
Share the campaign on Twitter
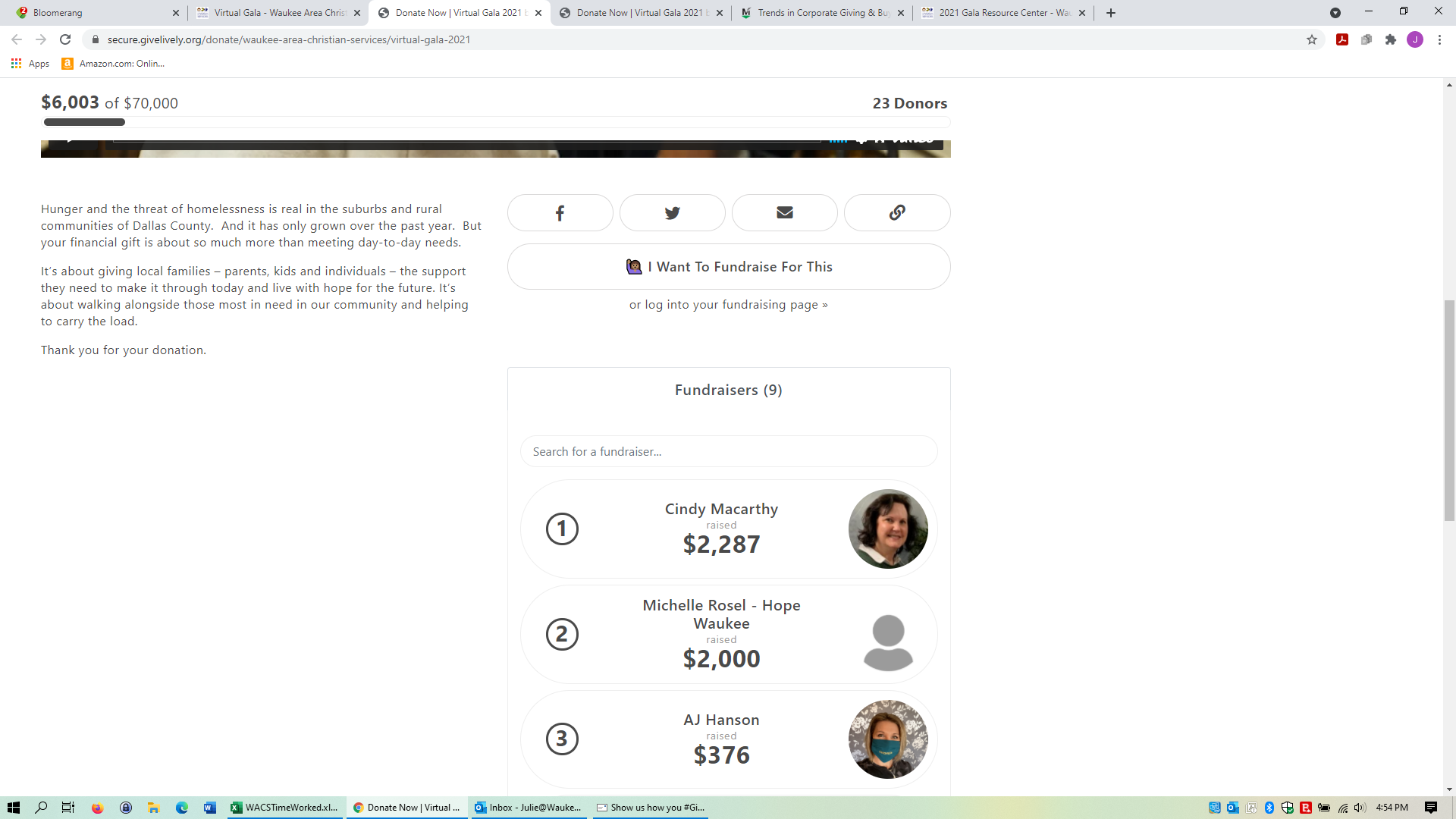[x=672, y=213]
